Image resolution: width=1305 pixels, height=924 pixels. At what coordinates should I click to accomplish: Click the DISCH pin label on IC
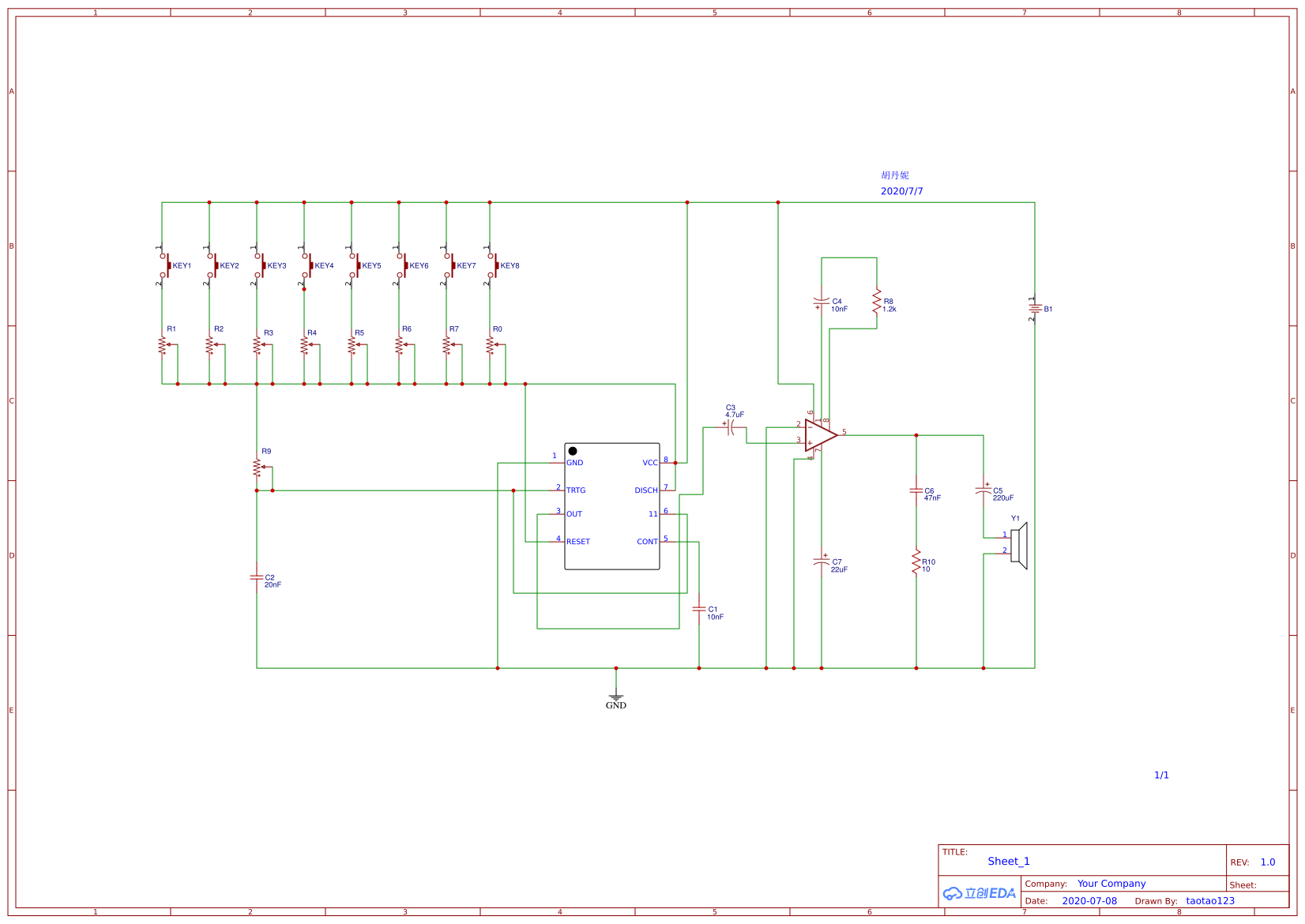coord(646,490)
